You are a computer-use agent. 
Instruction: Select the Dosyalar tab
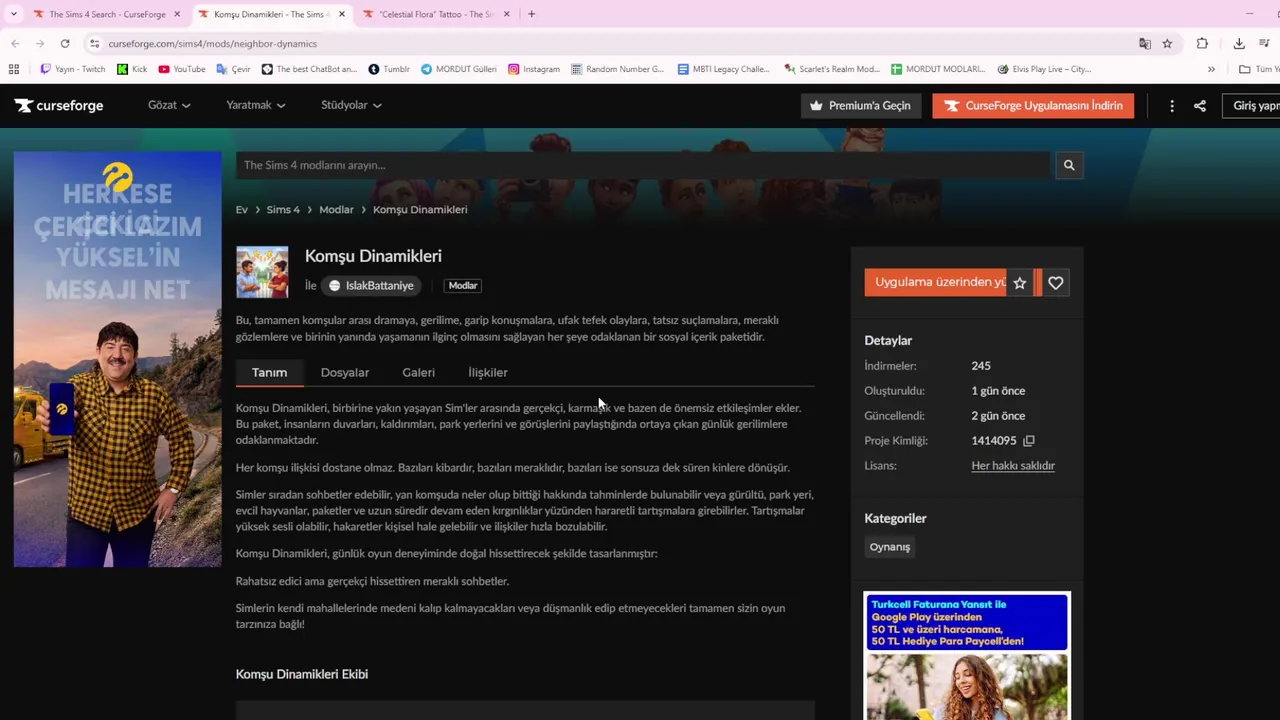[345, 372]
